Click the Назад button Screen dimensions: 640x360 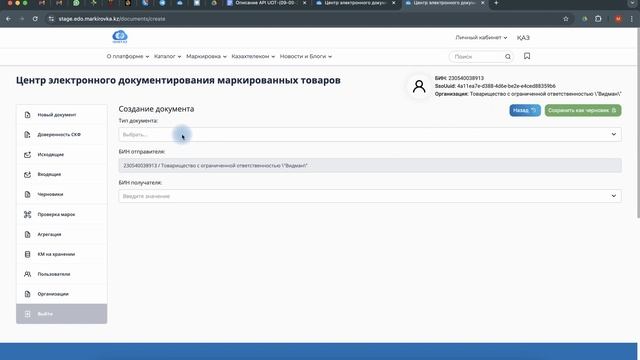point(525,110)
